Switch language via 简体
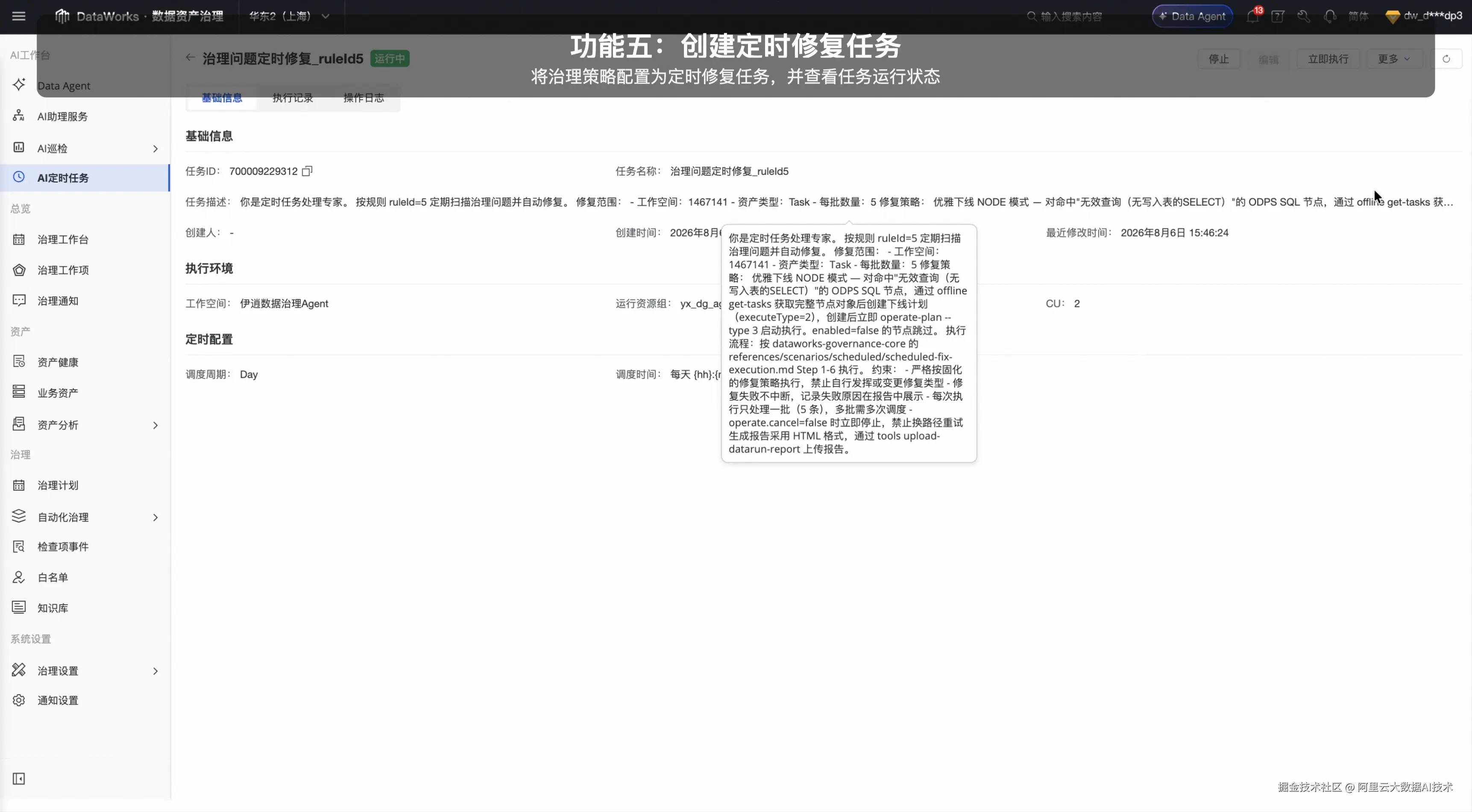Viewport: 1472px width, 812px height. pos(1358,16)
